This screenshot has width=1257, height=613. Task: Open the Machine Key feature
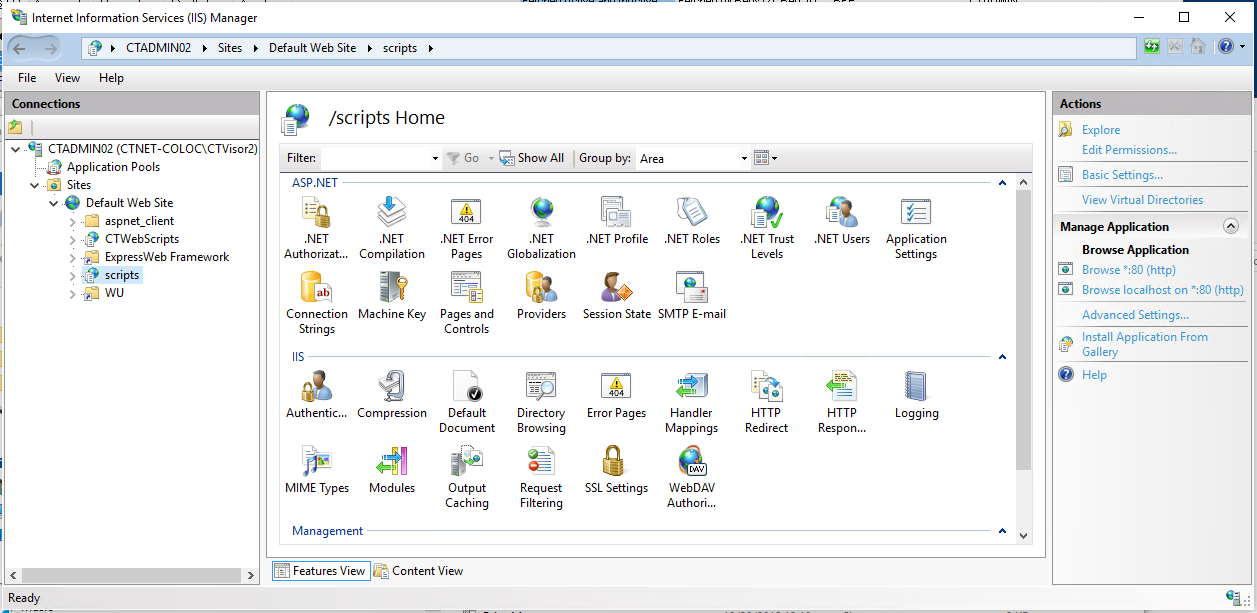tap(391, 295)
